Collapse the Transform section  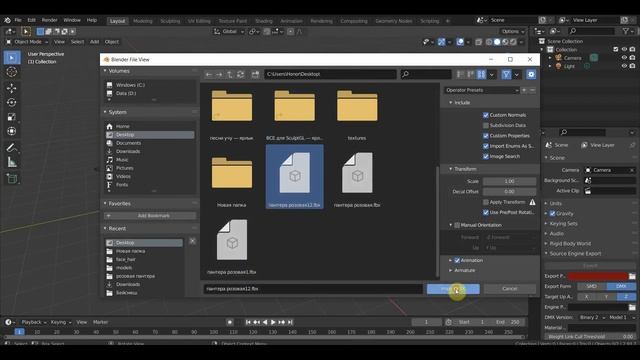(x=451, y=169)
